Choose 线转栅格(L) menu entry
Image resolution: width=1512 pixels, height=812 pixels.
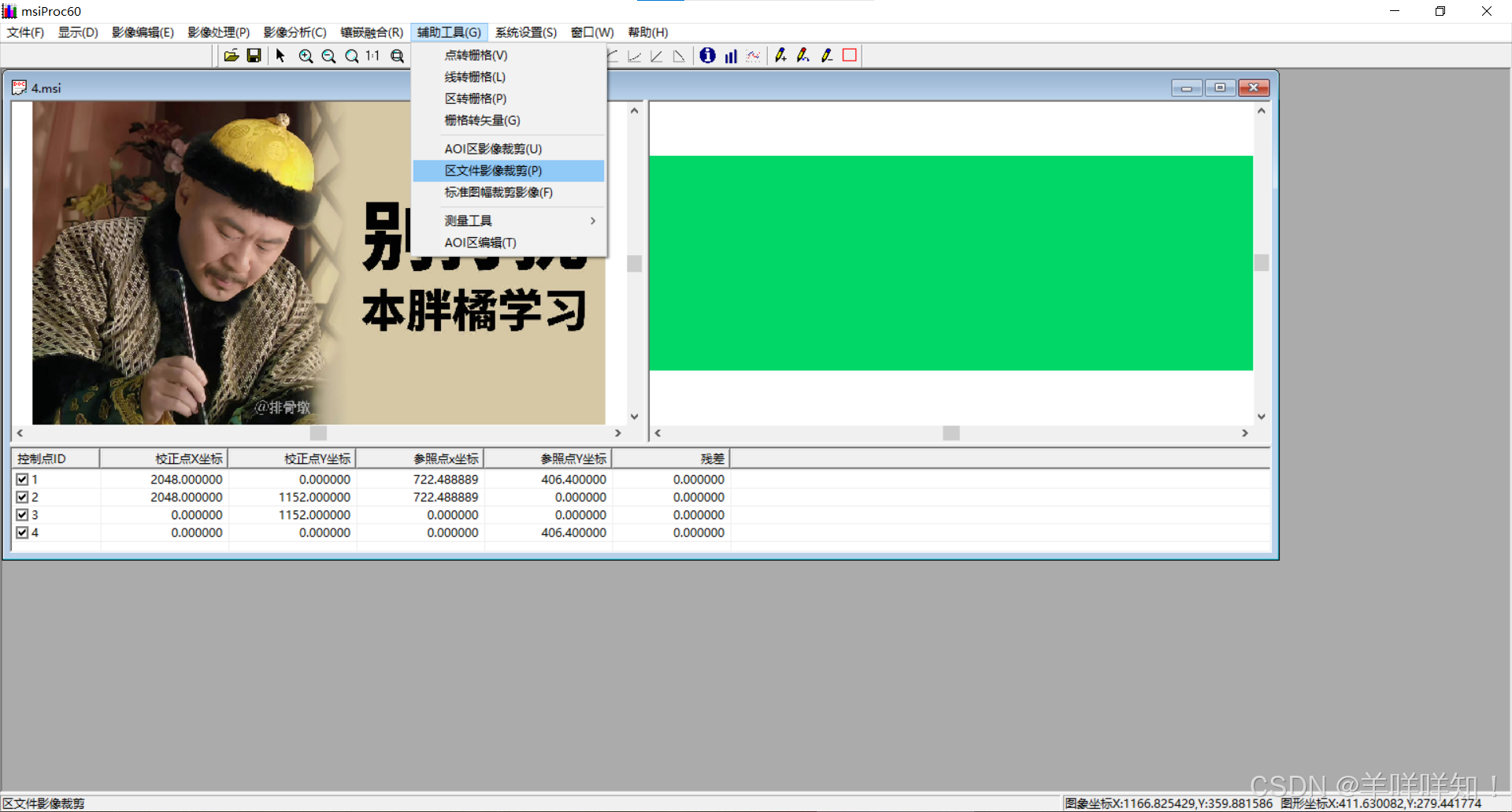pyautogui.click(x=509, y=77)
